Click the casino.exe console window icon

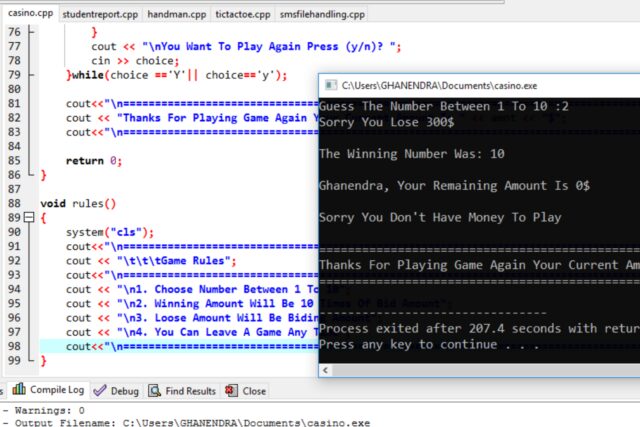(330, 85)
